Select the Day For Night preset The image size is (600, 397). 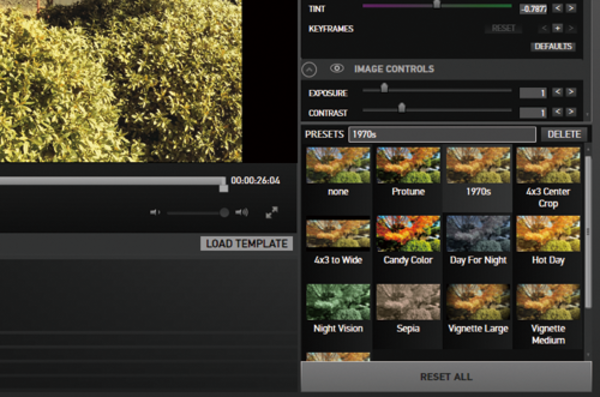478,240
